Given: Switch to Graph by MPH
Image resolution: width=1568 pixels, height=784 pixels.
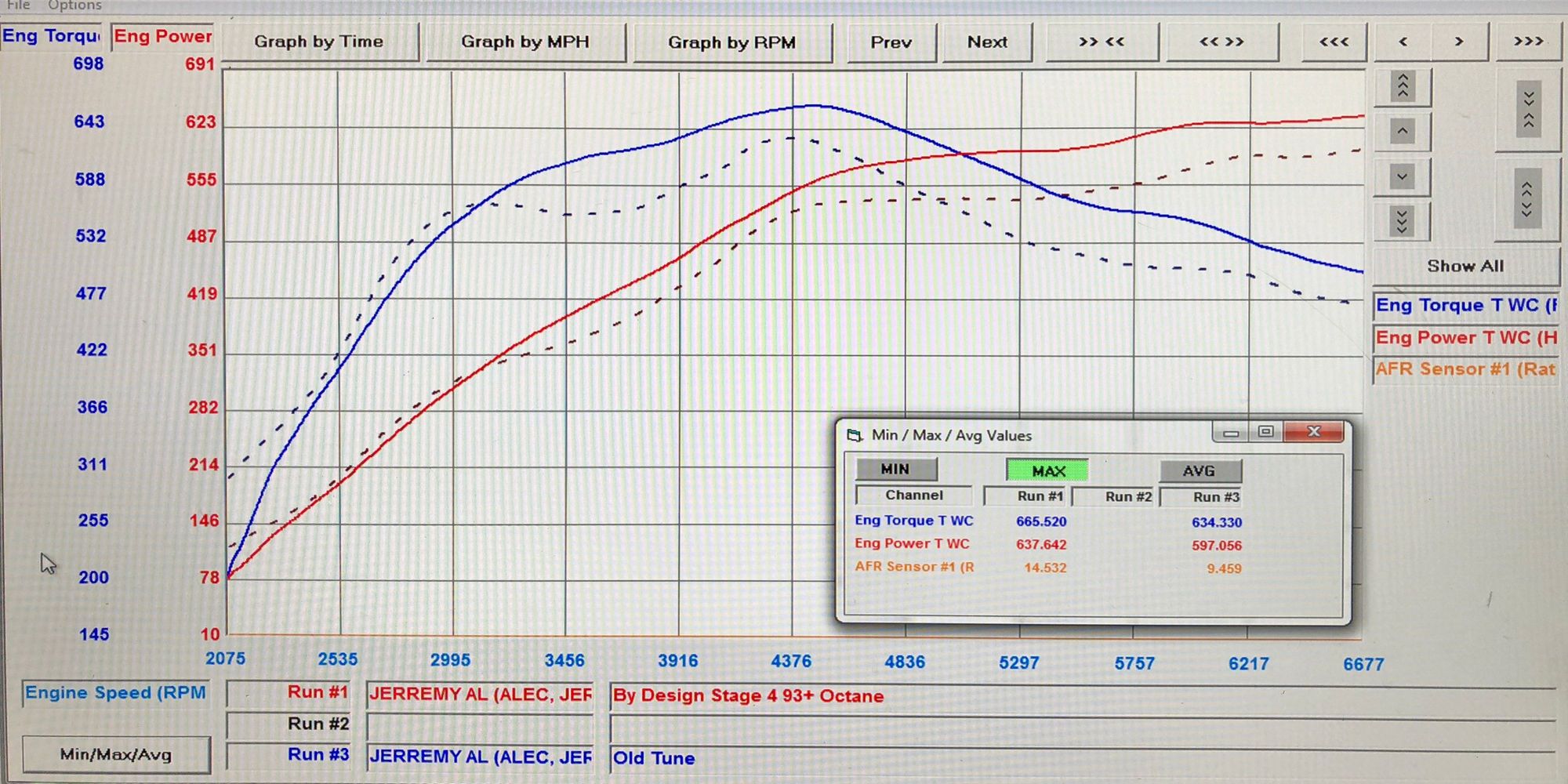Looking at the screenshot, I should click(524, 42).
